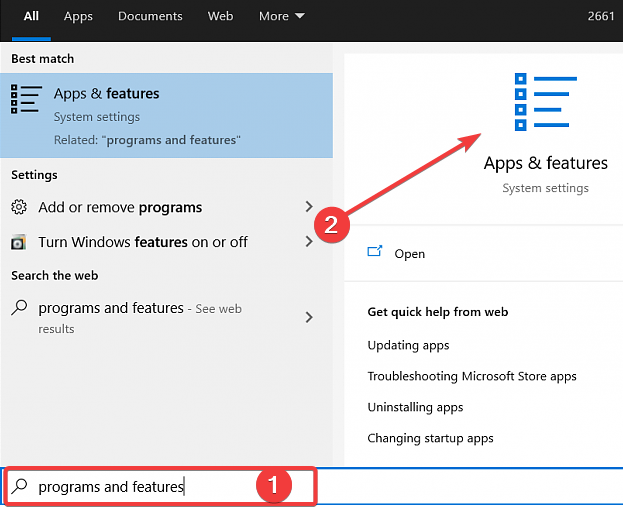Click the icon beside Turn Windows features on or off
623x508 pixels.
19,242
